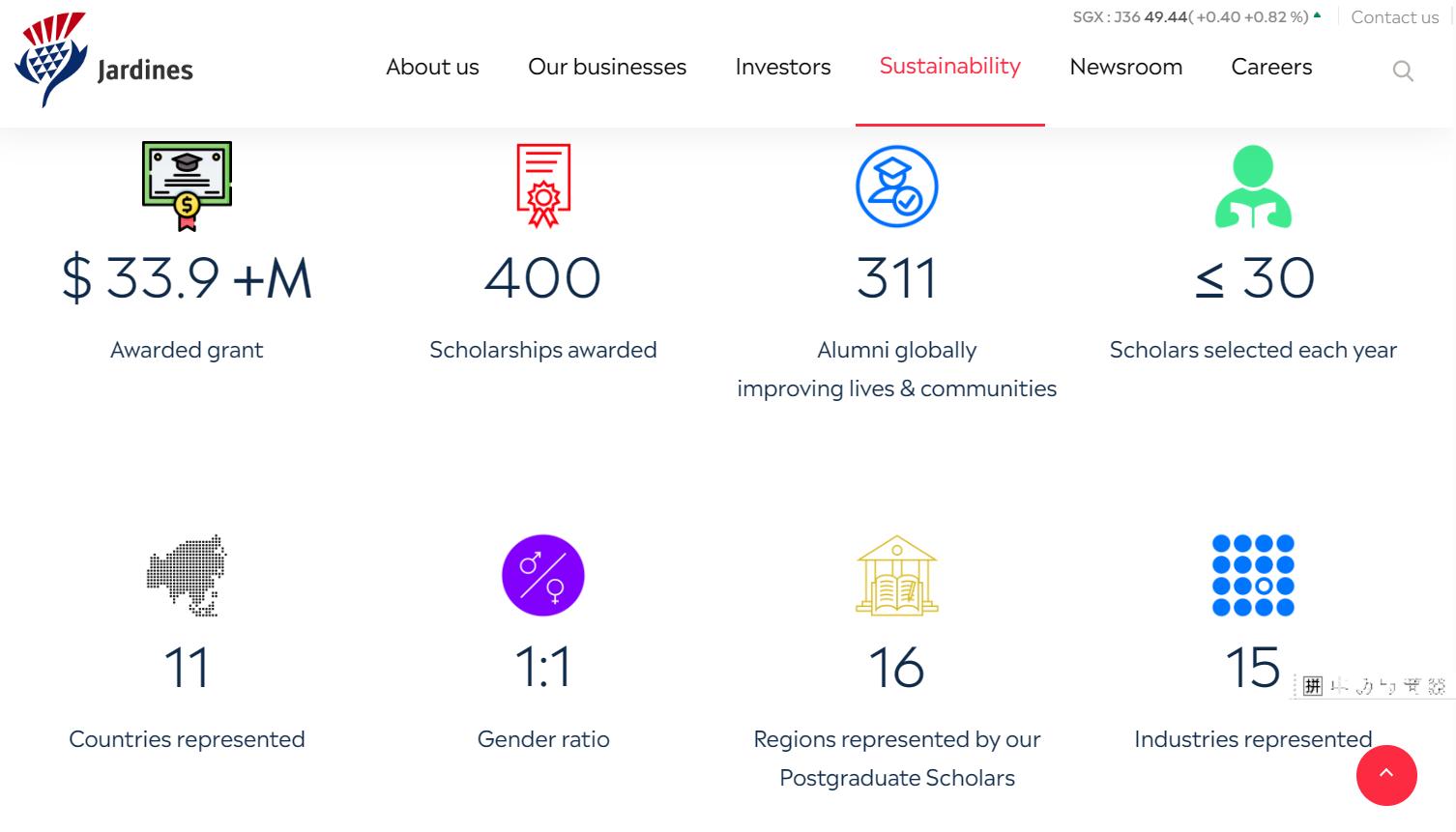Screen dimensions: 1456x832
Task: Go to the Investors section
Action: [x=783, y=67]
